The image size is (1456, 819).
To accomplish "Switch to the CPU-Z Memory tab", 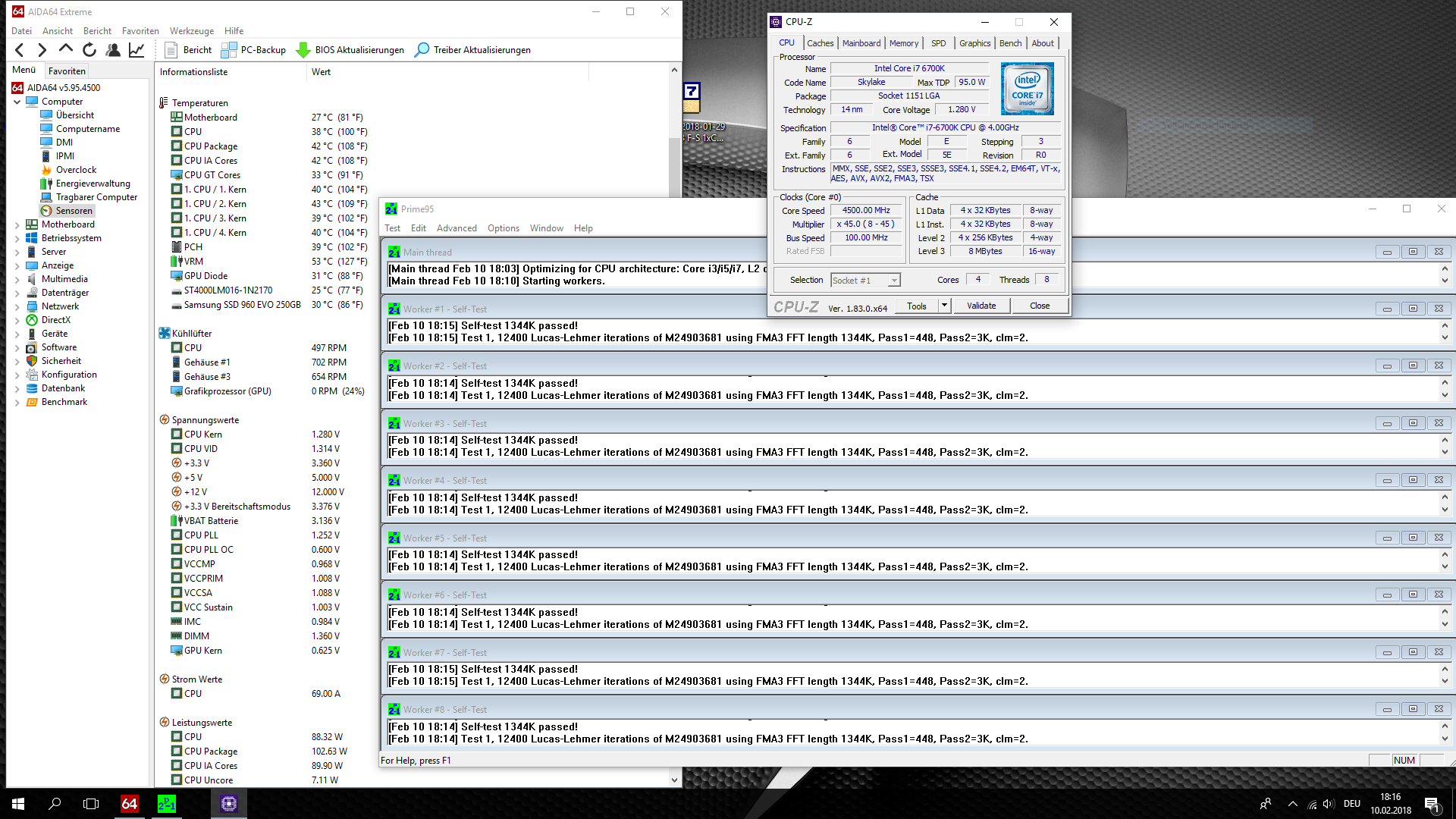I will click(903, 43).
